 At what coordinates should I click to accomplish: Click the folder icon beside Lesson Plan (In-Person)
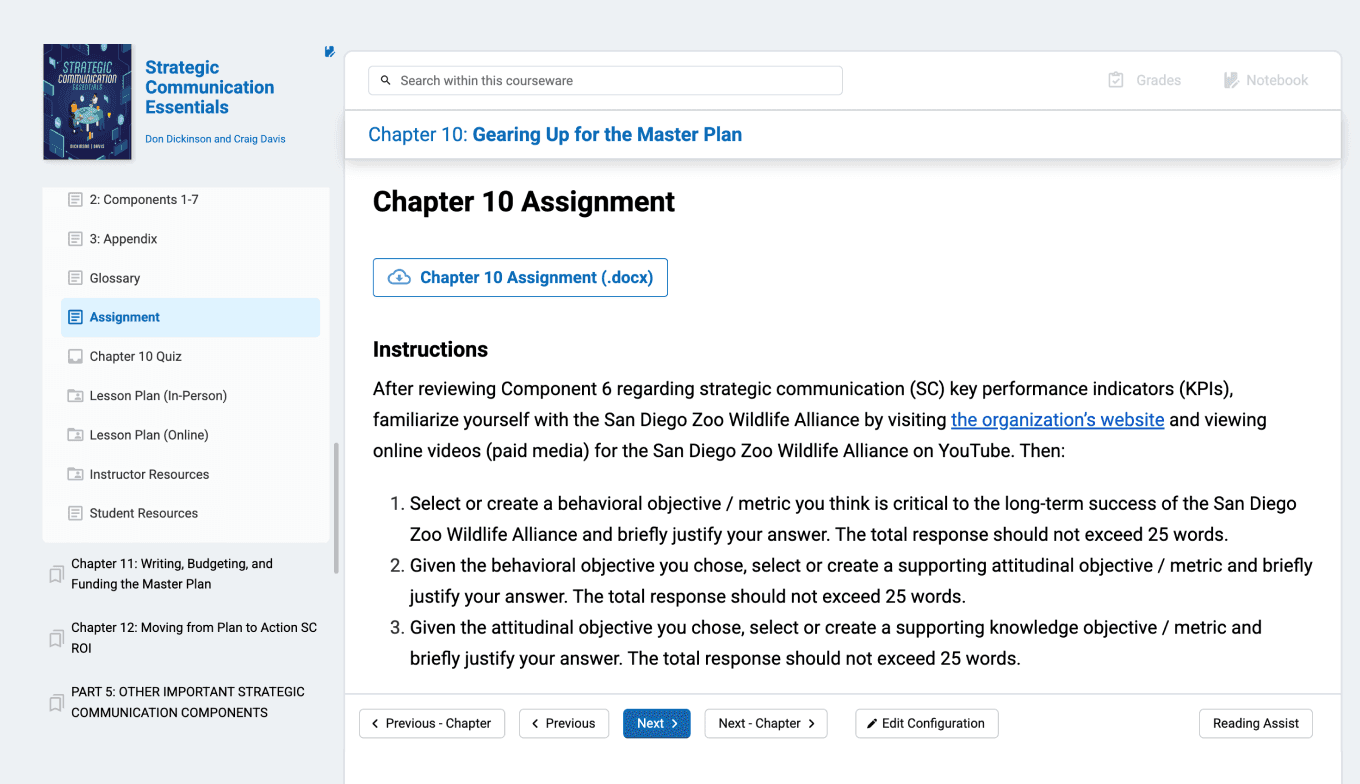(75, 396)
